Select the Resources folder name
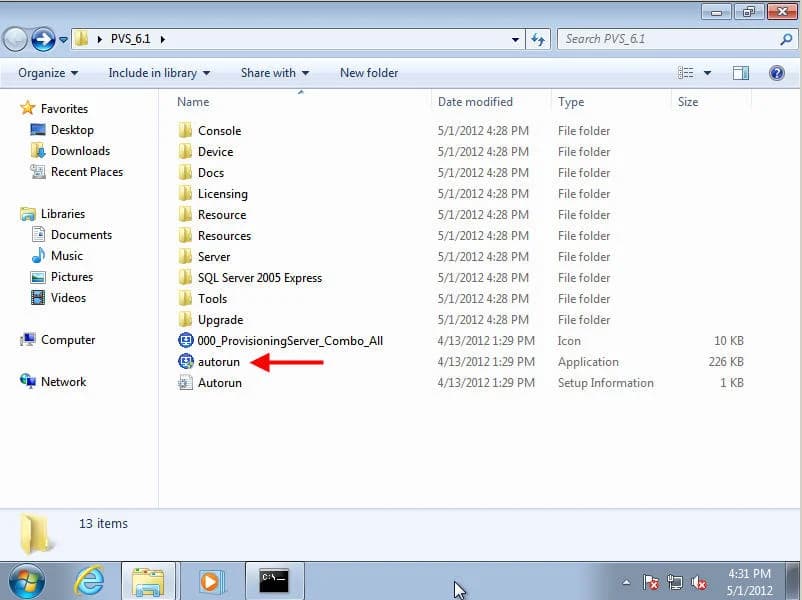The width and height of the screenshot is (802, 600). [x=225, y=235]
